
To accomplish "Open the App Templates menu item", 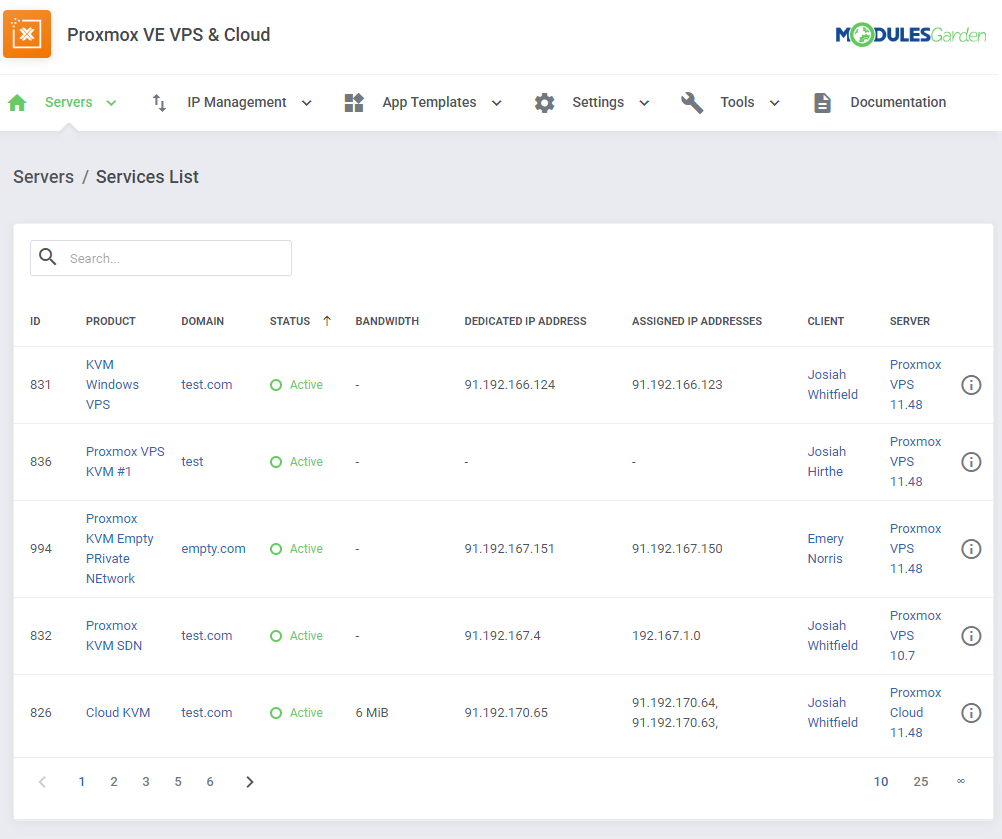I will (x=429, y=102).
